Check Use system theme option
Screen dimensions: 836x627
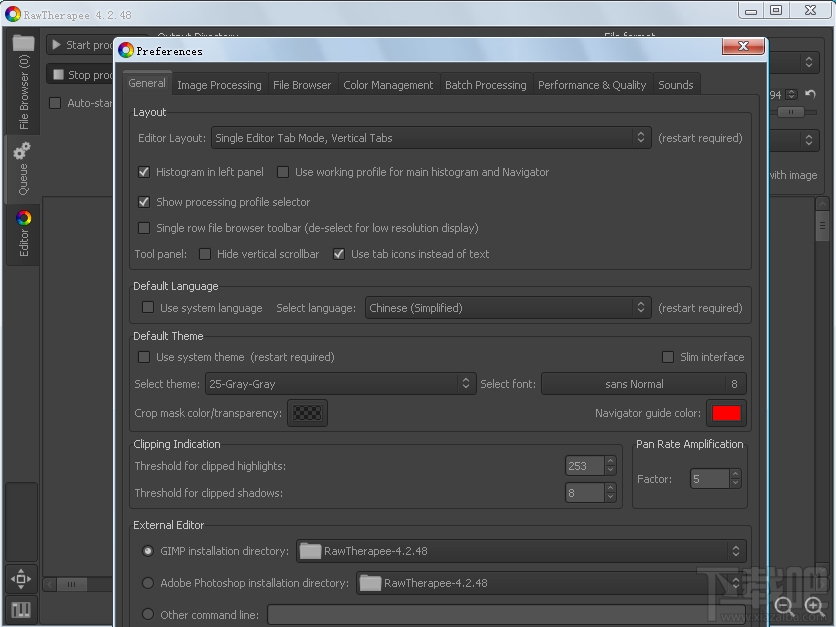pos(144,357)
